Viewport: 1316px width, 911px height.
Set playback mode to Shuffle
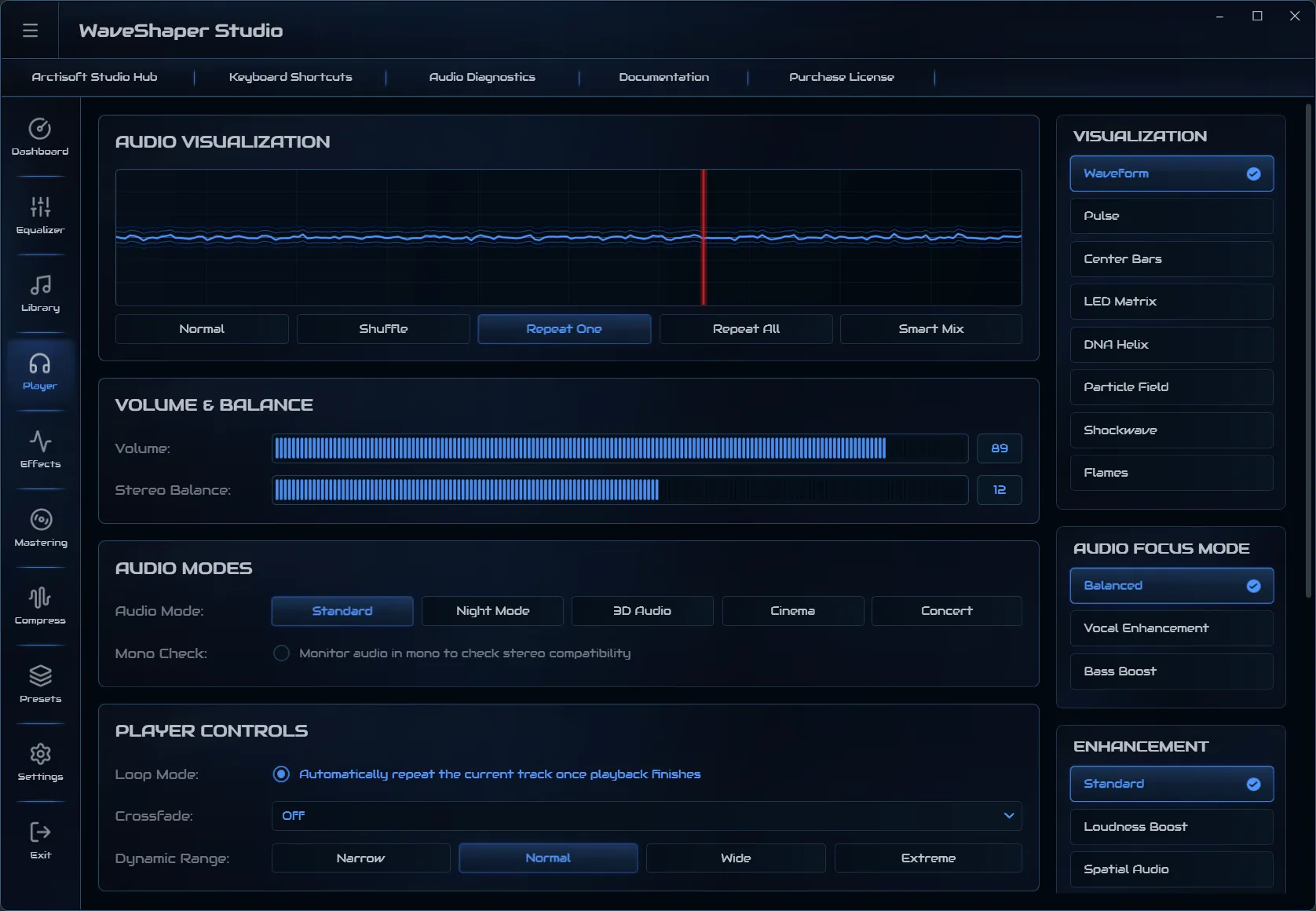383,329
